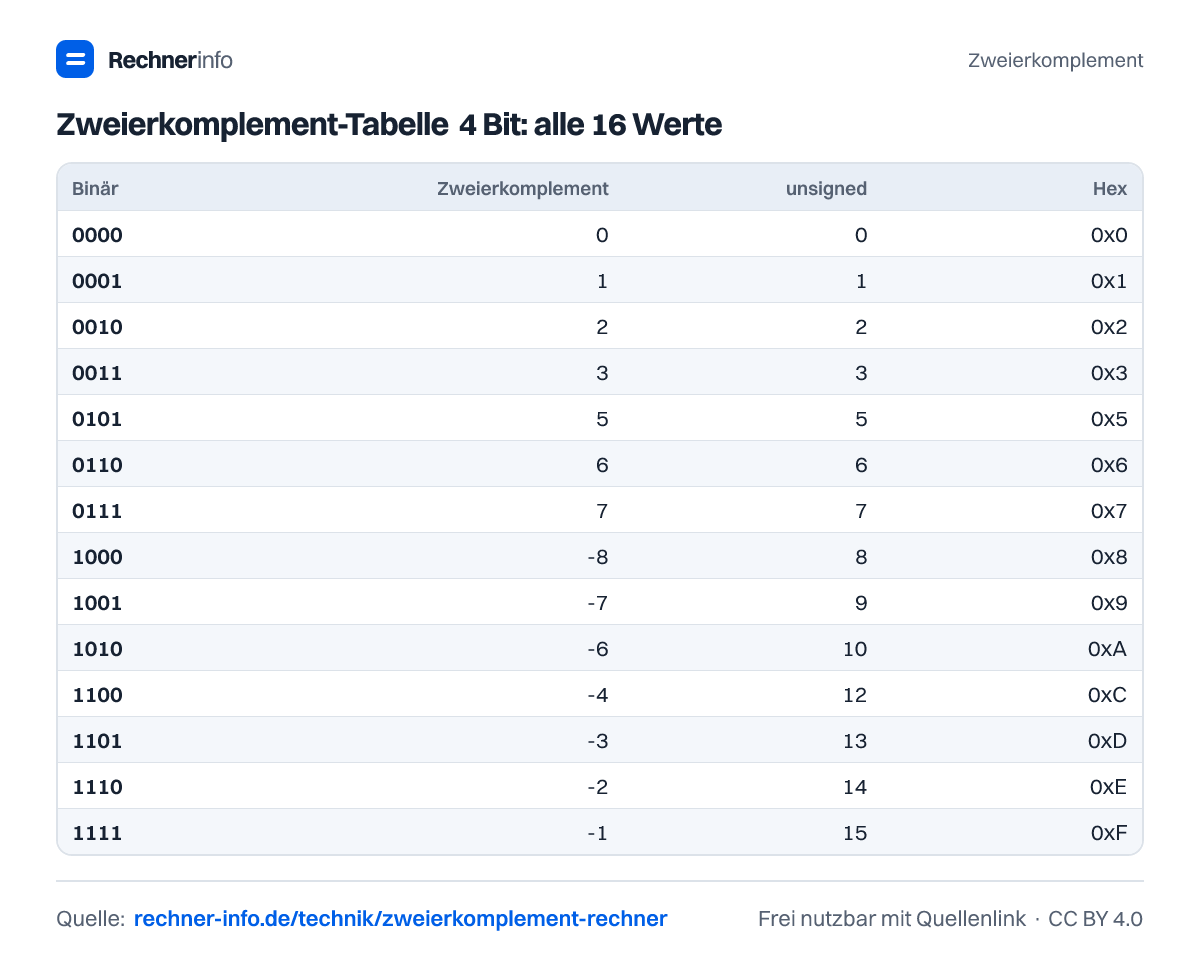Select binary cell 1110
The height and width of the screenshot is (960, 1200).
click(97, 787)
